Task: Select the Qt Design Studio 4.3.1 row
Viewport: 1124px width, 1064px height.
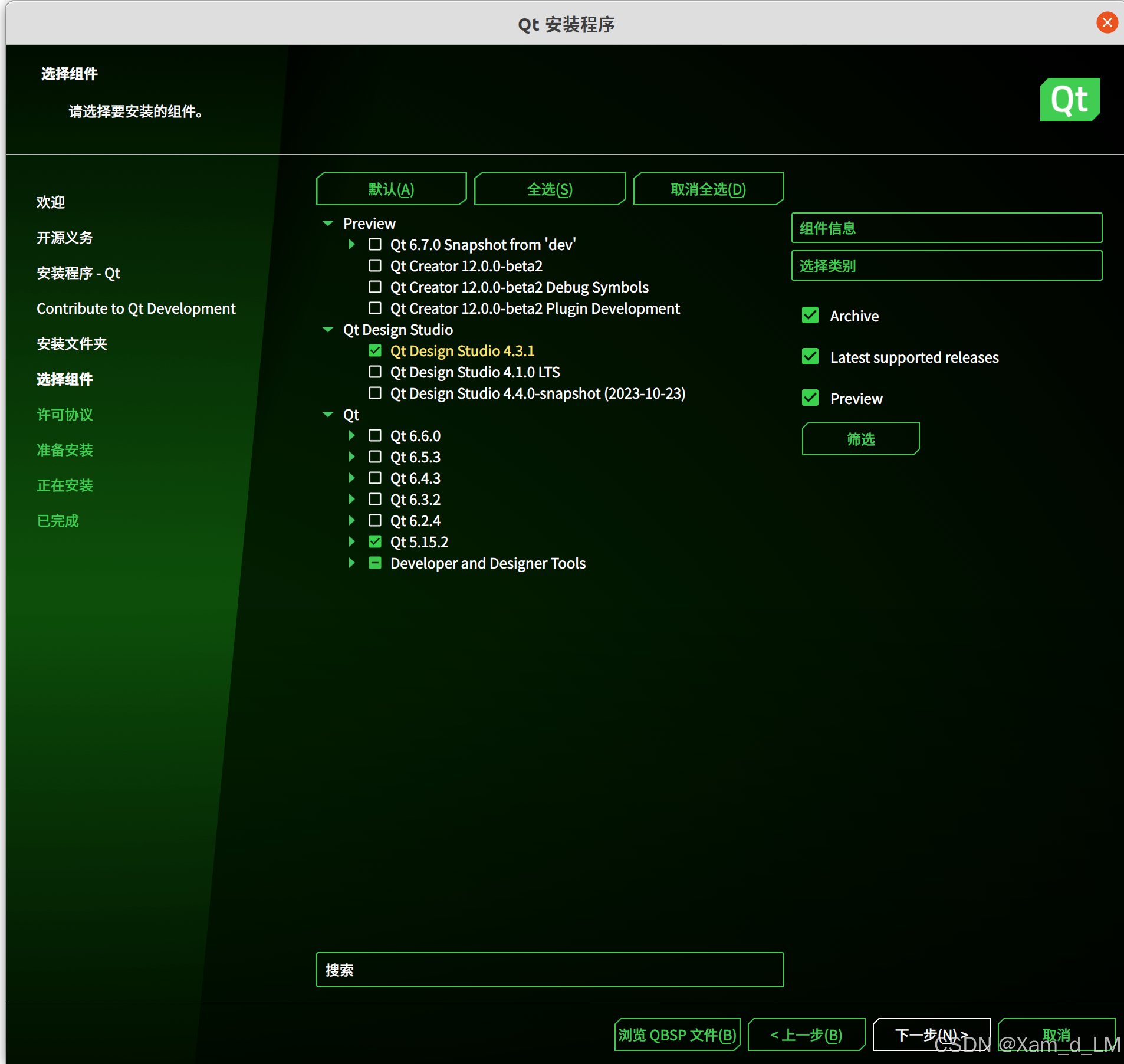Action: (x=462, y=351)
